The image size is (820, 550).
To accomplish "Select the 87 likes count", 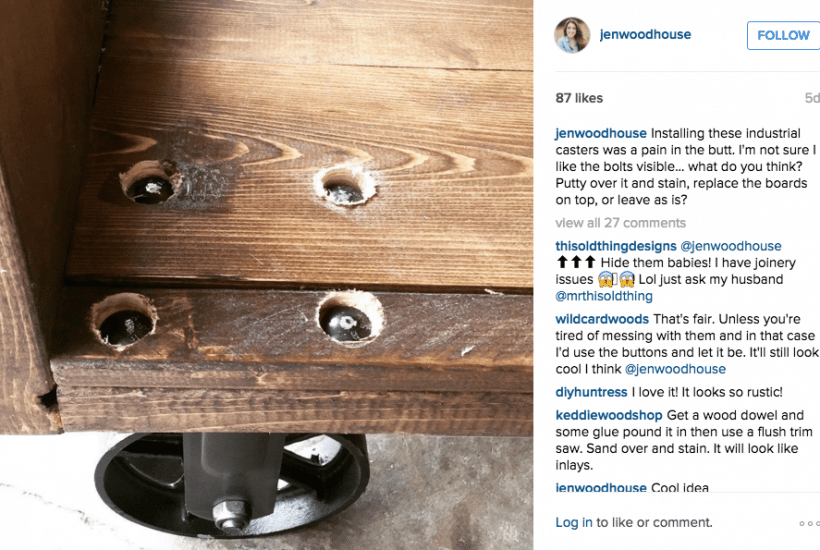I will [579, 98].
